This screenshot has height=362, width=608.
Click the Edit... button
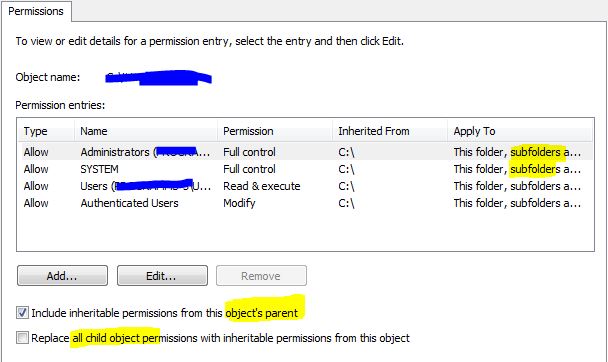point(162,276)
